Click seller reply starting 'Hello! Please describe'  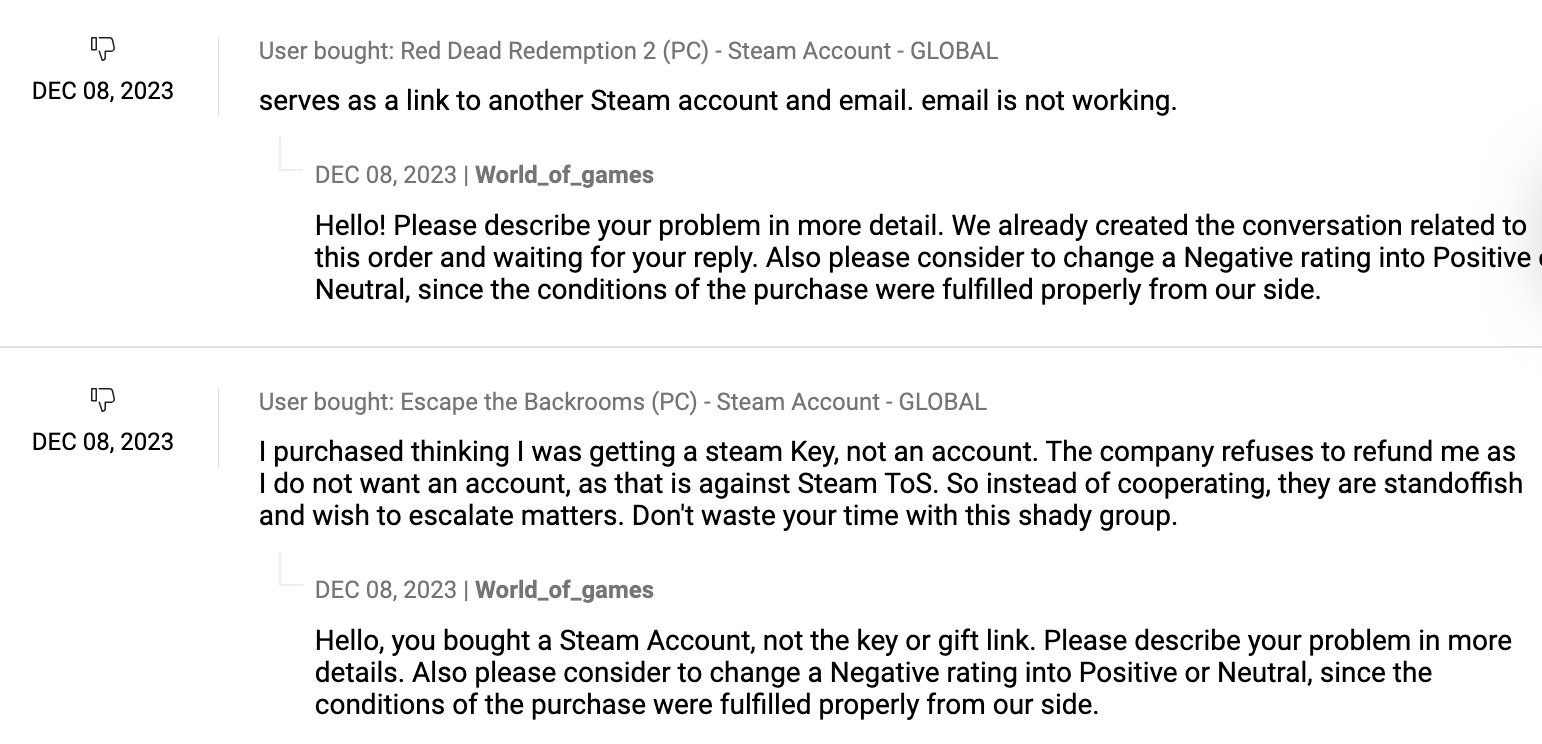(x=920, y=257)
